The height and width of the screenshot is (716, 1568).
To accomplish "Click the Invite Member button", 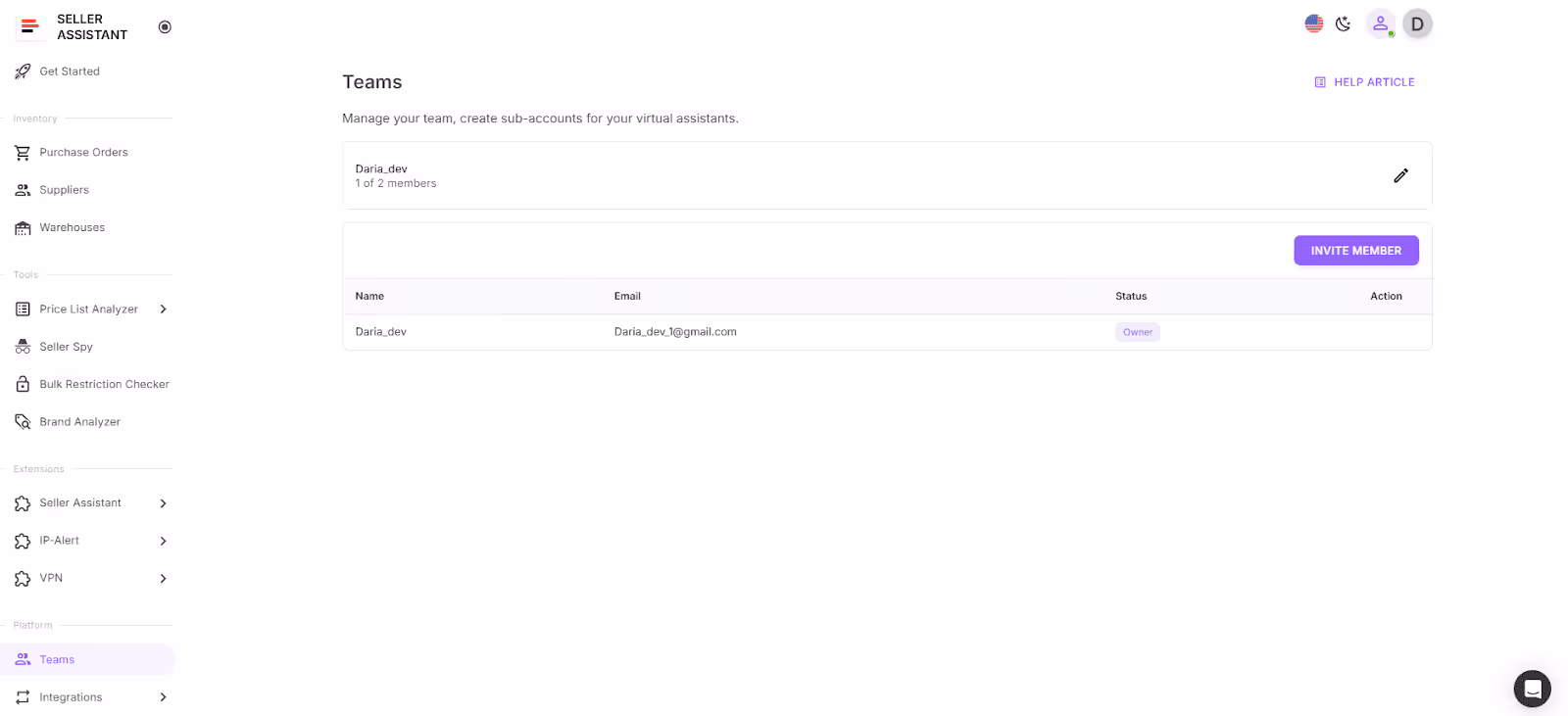I will coord(1356,251).
